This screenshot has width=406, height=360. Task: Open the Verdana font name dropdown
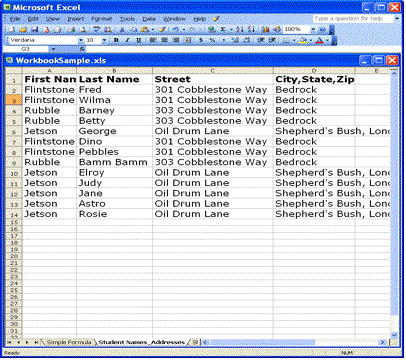coord(80,40)
